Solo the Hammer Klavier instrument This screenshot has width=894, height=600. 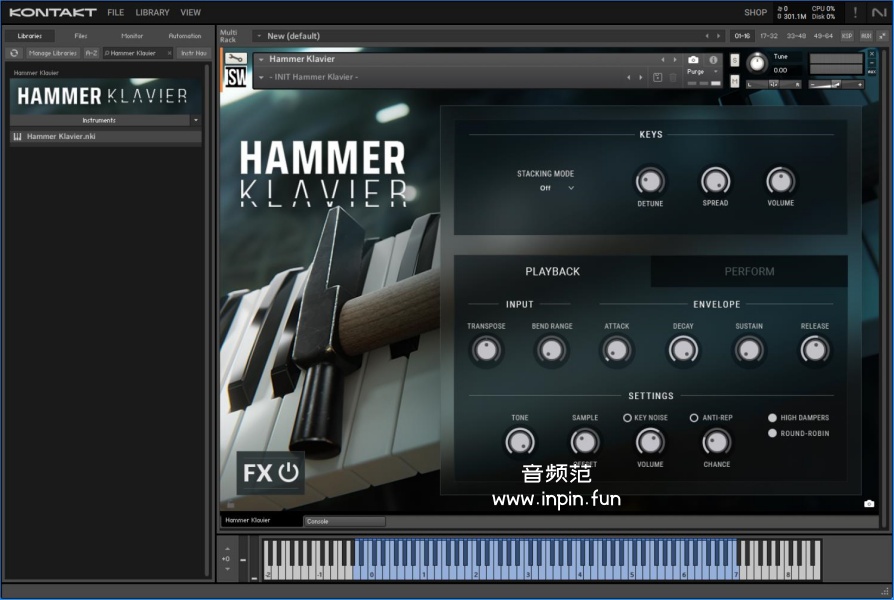[735, 60]
